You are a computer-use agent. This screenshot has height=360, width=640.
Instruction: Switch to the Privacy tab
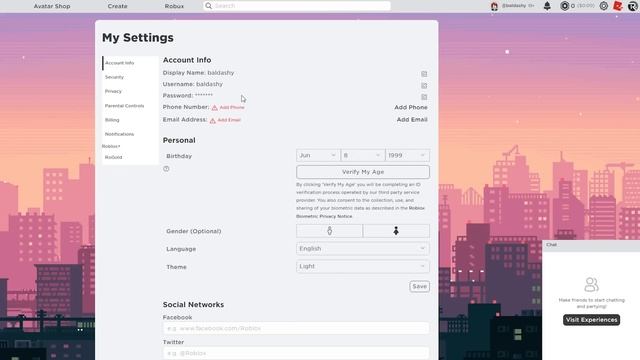[130, 91]
